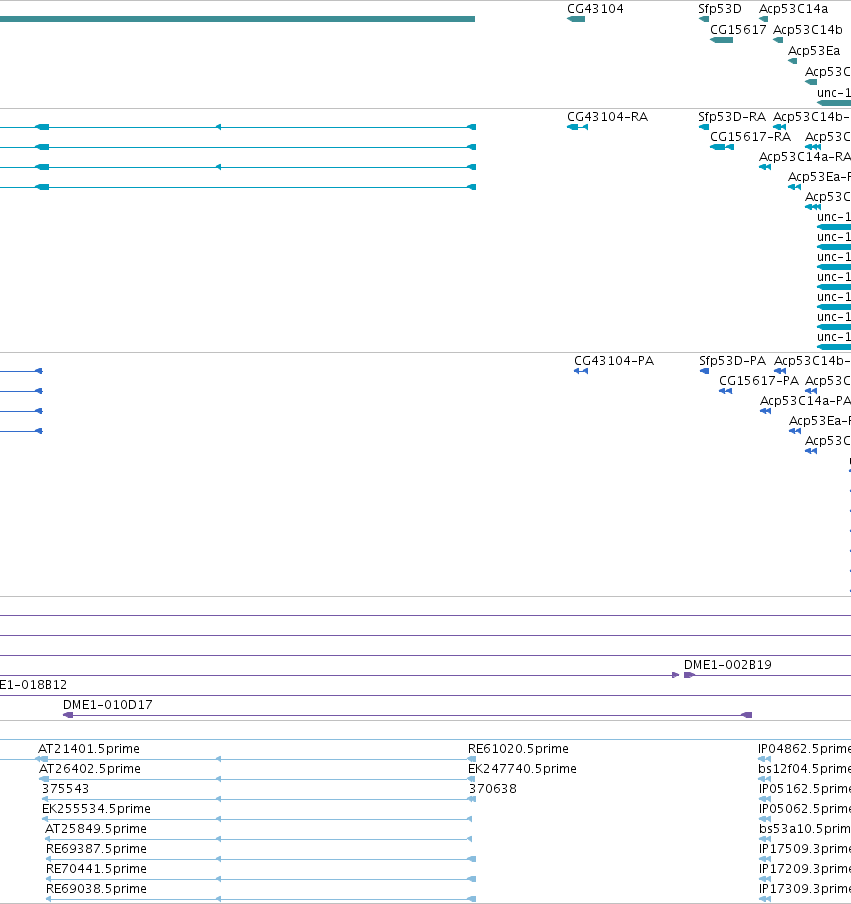The image size is (851, 904).
Task: Select the Sfp53D-RA transcript label
Action: click(732, 116)
